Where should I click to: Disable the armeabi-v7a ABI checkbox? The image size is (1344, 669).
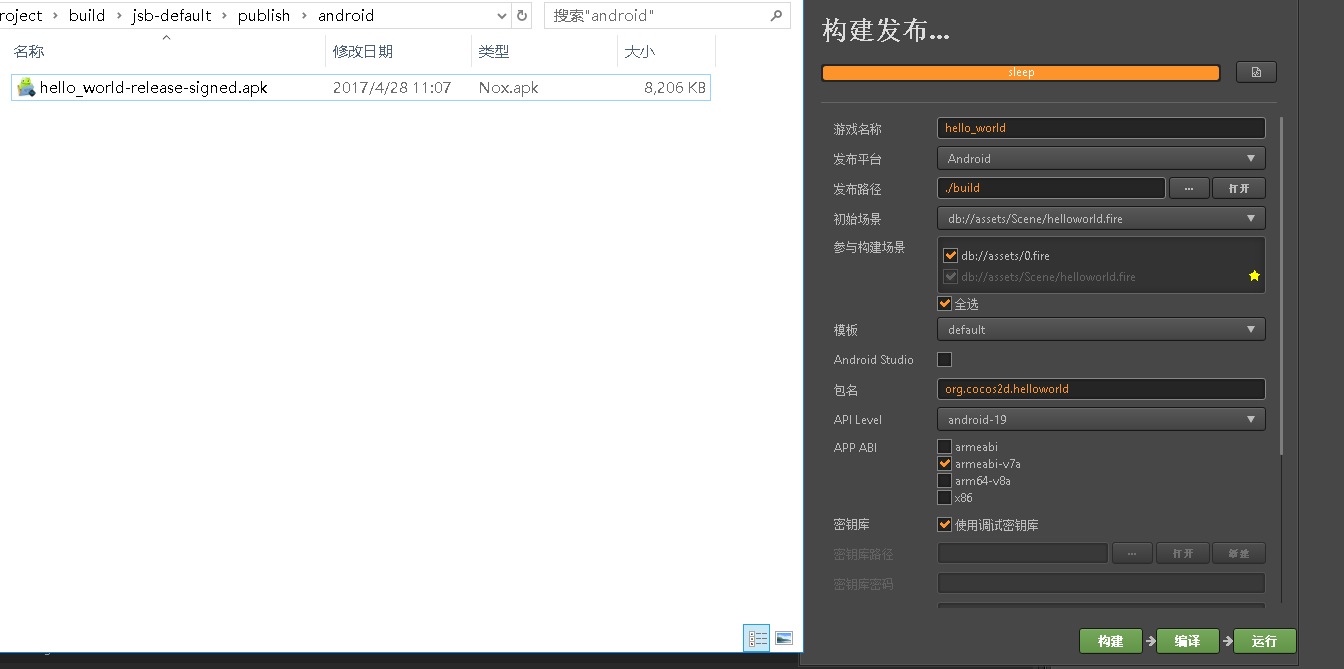tap(944, 464)
